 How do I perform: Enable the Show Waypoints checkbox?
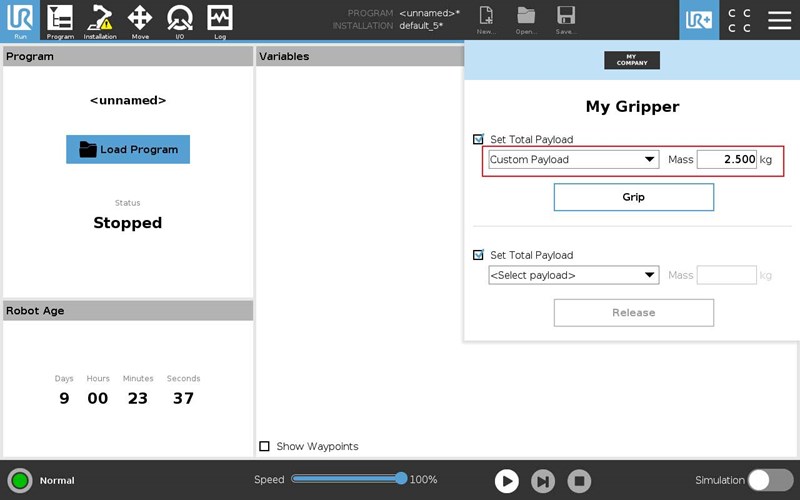click(265, 446)
